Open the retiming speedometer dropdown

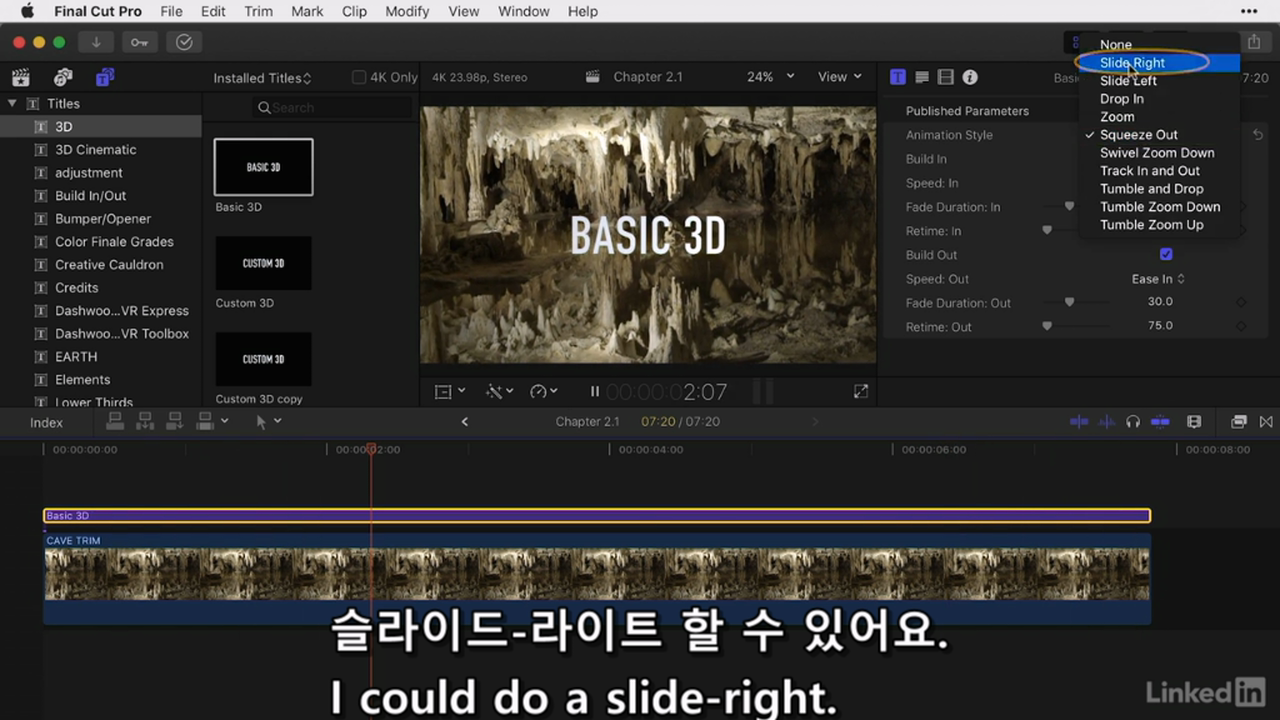544,392
